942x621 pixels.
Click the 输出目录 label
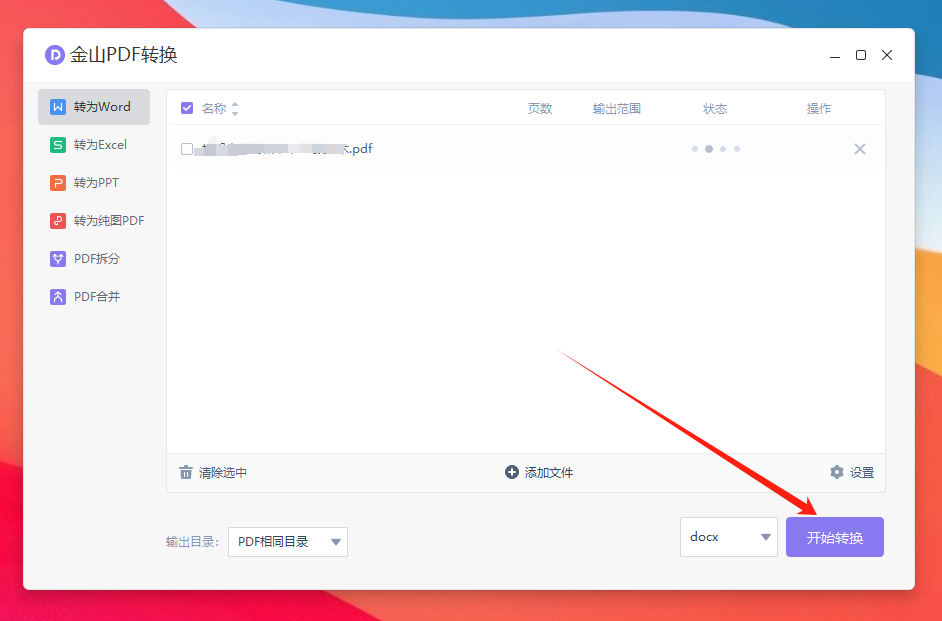point(192,542)
